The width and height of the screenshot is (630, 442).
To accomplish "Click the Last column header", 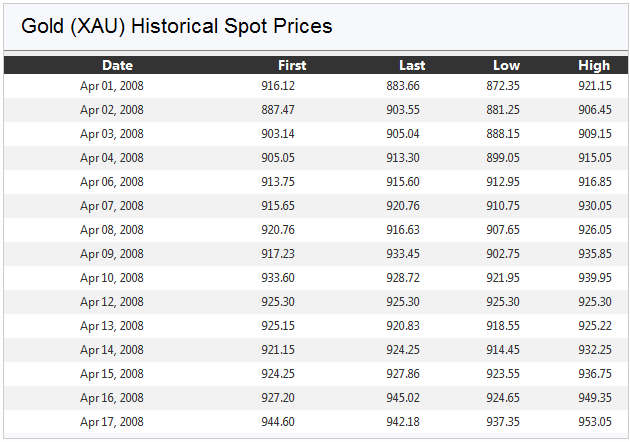I will pyautogui.click(x=412, y=65).
